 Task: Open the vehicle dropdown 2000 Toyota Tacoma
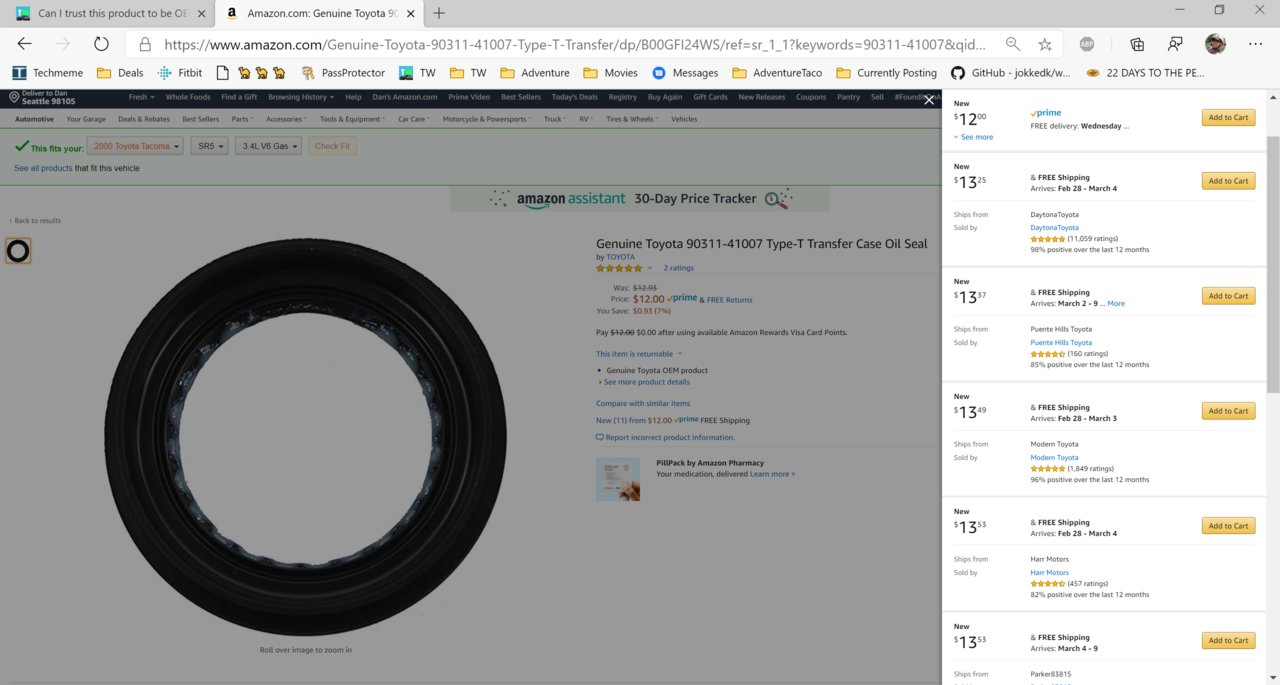coord(135,146)
